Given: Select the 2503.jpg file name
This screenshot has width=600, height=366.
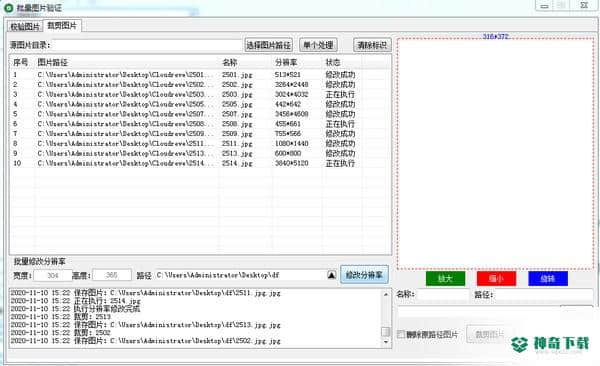Looking at the screenshot, I should click(237, 95).
